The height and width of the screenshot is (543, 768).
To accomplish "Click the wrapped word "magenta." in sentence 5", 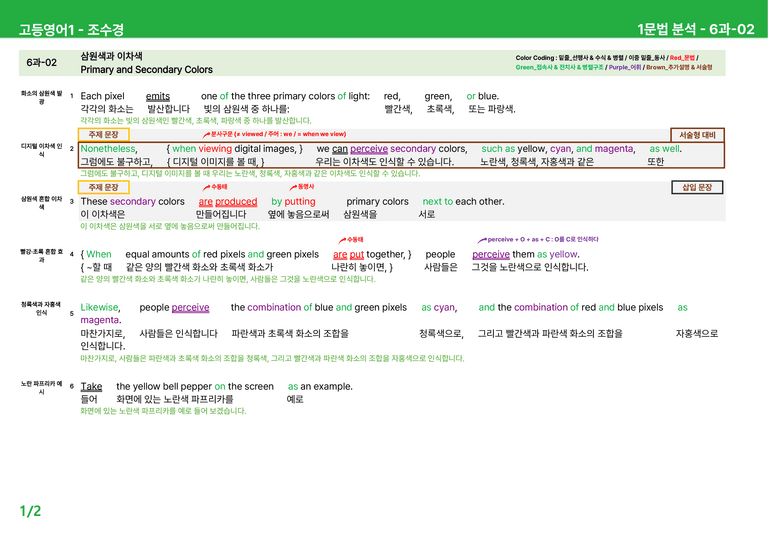I will tap(100, 320).
